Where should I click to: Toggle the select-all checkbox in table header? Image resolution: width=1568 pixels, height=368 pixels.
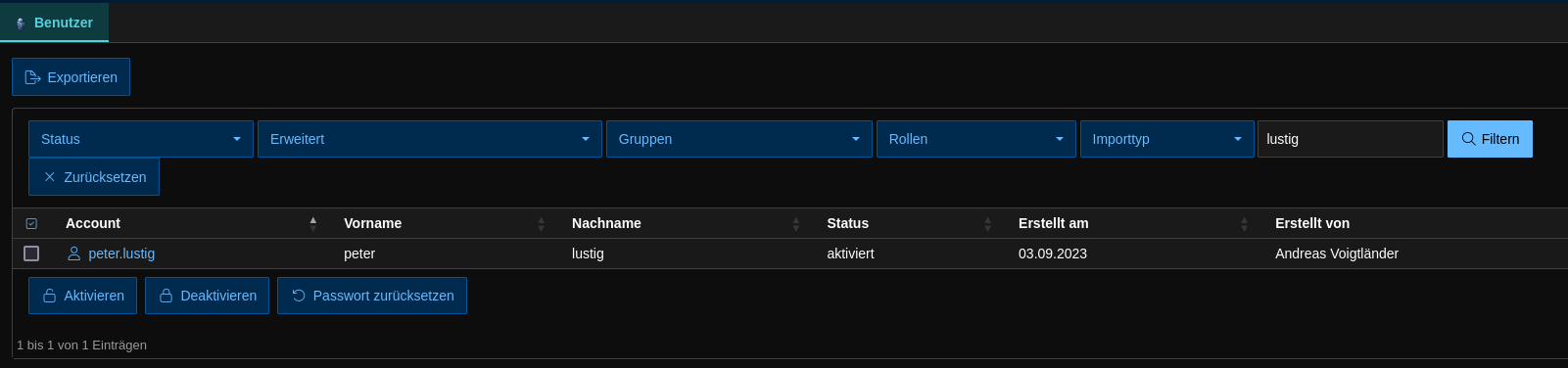pyautogui.click(x=31, y=223)
